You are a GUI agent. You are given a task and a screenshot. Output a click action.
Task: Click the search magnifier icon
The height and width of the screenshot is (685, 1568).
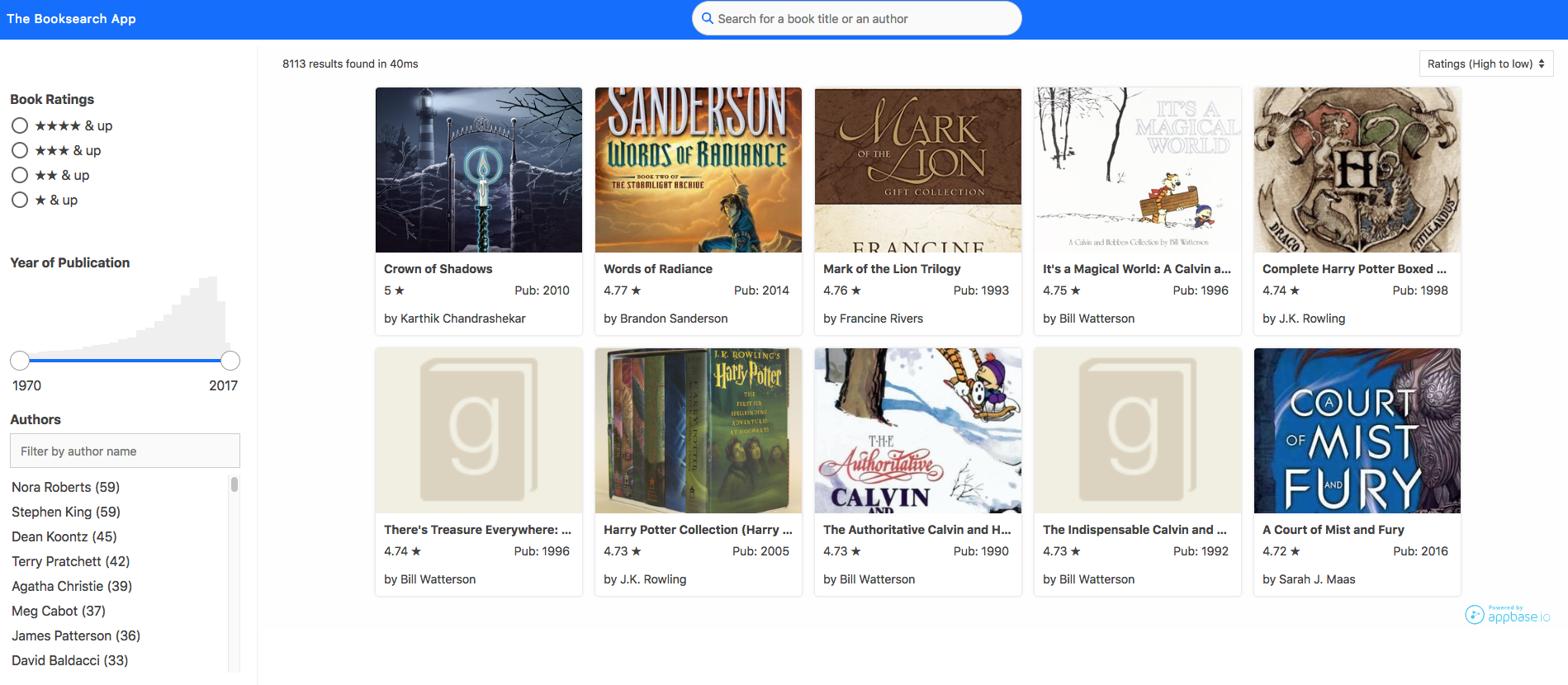(707, 18)
